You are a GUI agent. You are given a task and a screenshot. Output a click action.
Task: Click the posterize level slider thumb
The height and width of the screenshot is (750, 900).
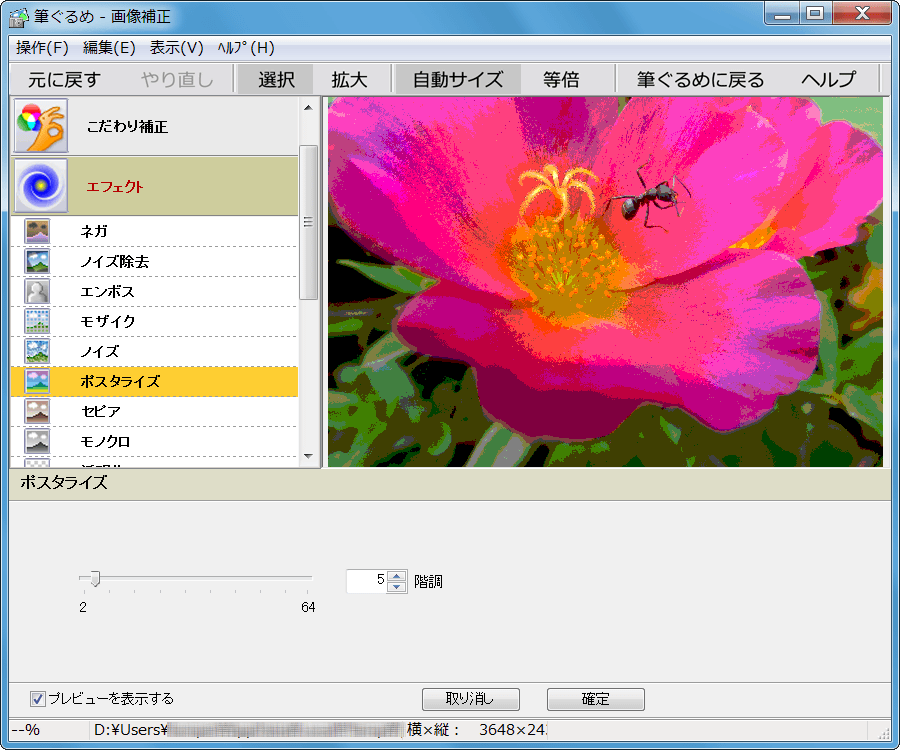click(x=95, y=578)
